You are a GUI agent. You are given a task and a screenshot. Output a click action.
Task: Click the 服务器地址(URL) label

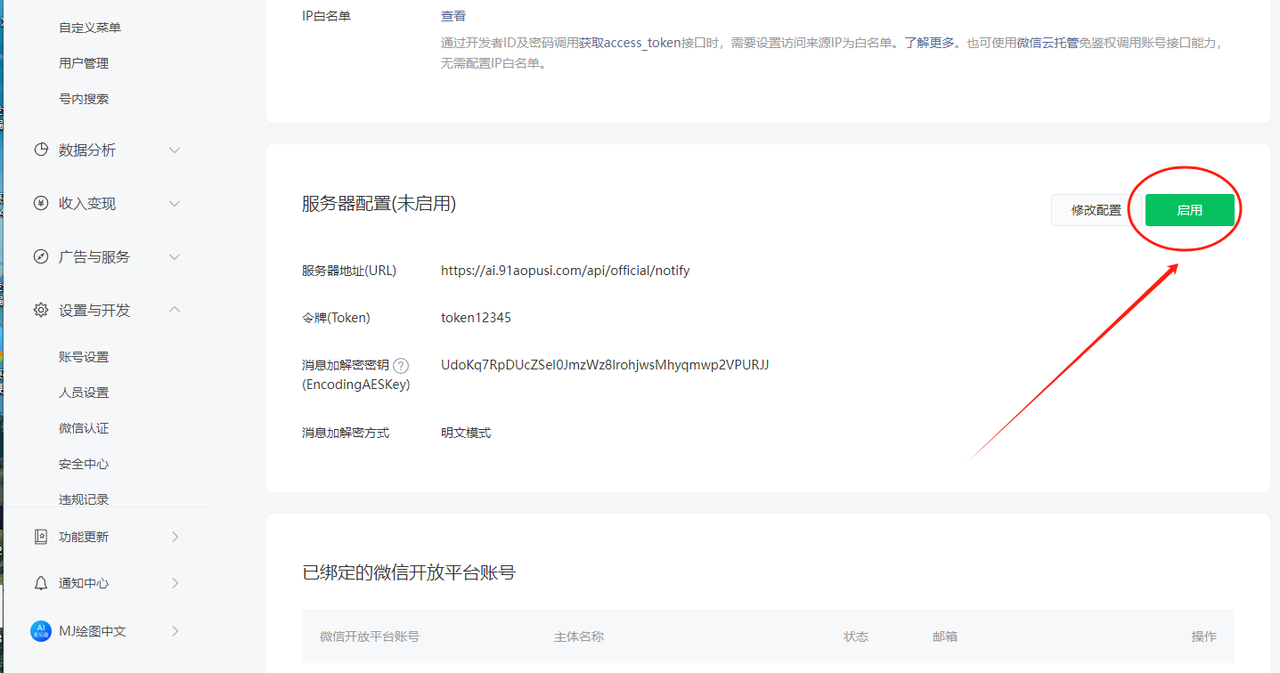tap(349, 270)
